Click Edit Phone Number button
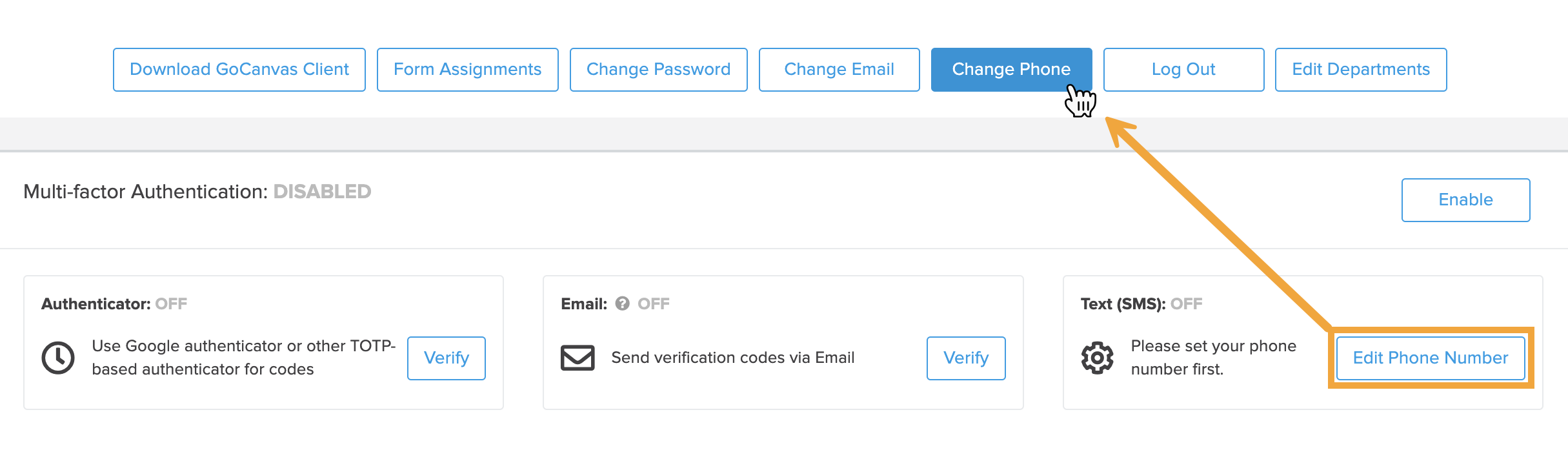This screenshot has height=452, width=1568. click(1430, 358)
